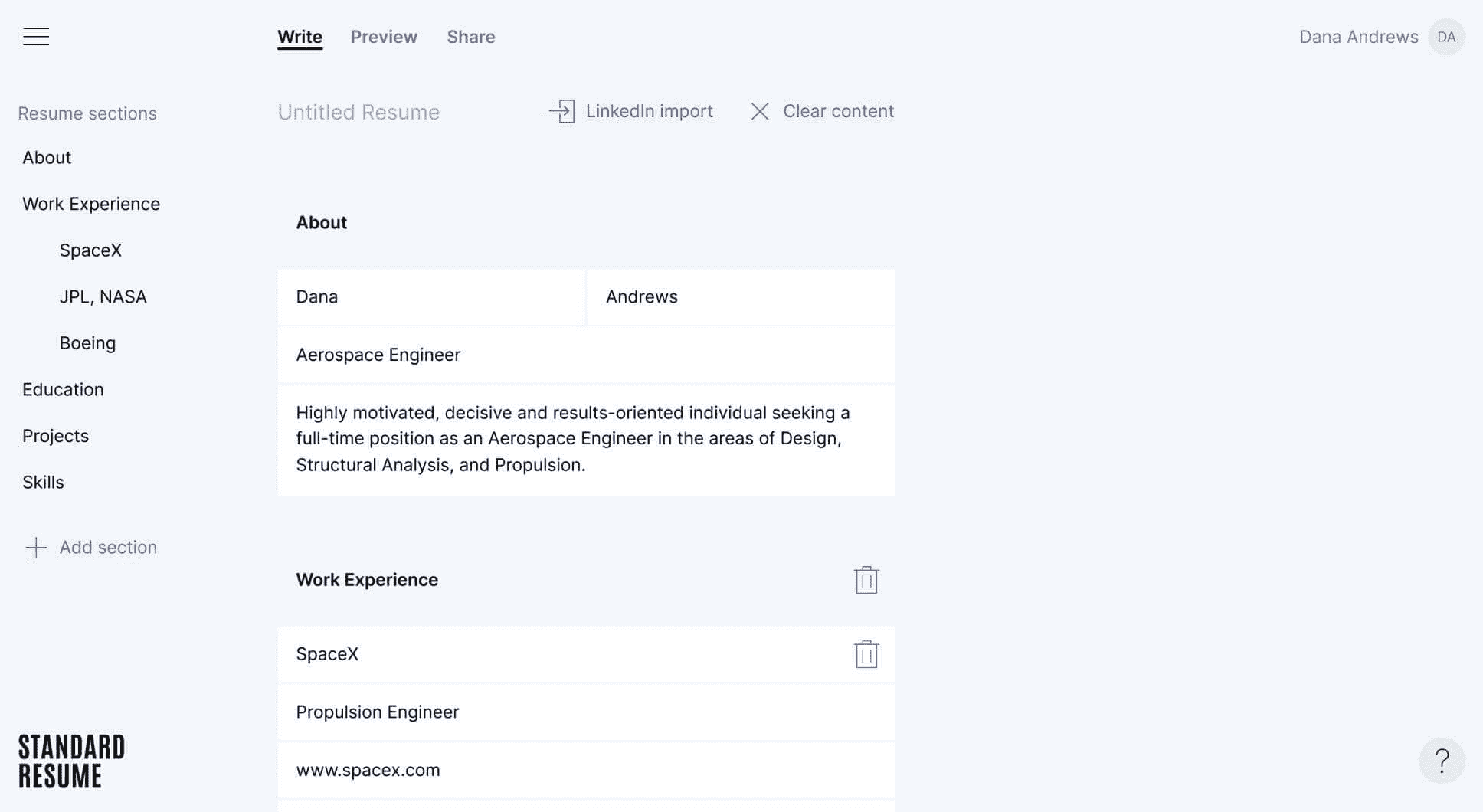The width and height of the screenshot is (1483, 812).
Task: Click the www.spacex.com website field
Action: pyautogui.click(x=586, y=770)
